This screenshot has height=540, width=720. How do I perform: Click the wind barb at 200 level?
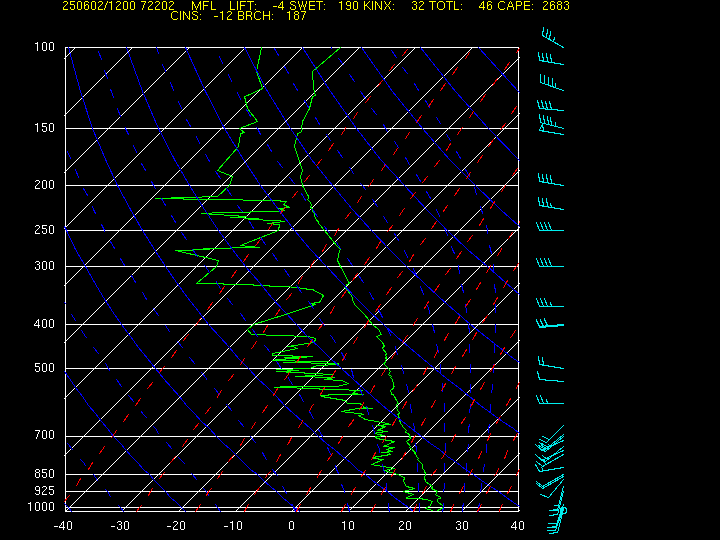point(551,180)
